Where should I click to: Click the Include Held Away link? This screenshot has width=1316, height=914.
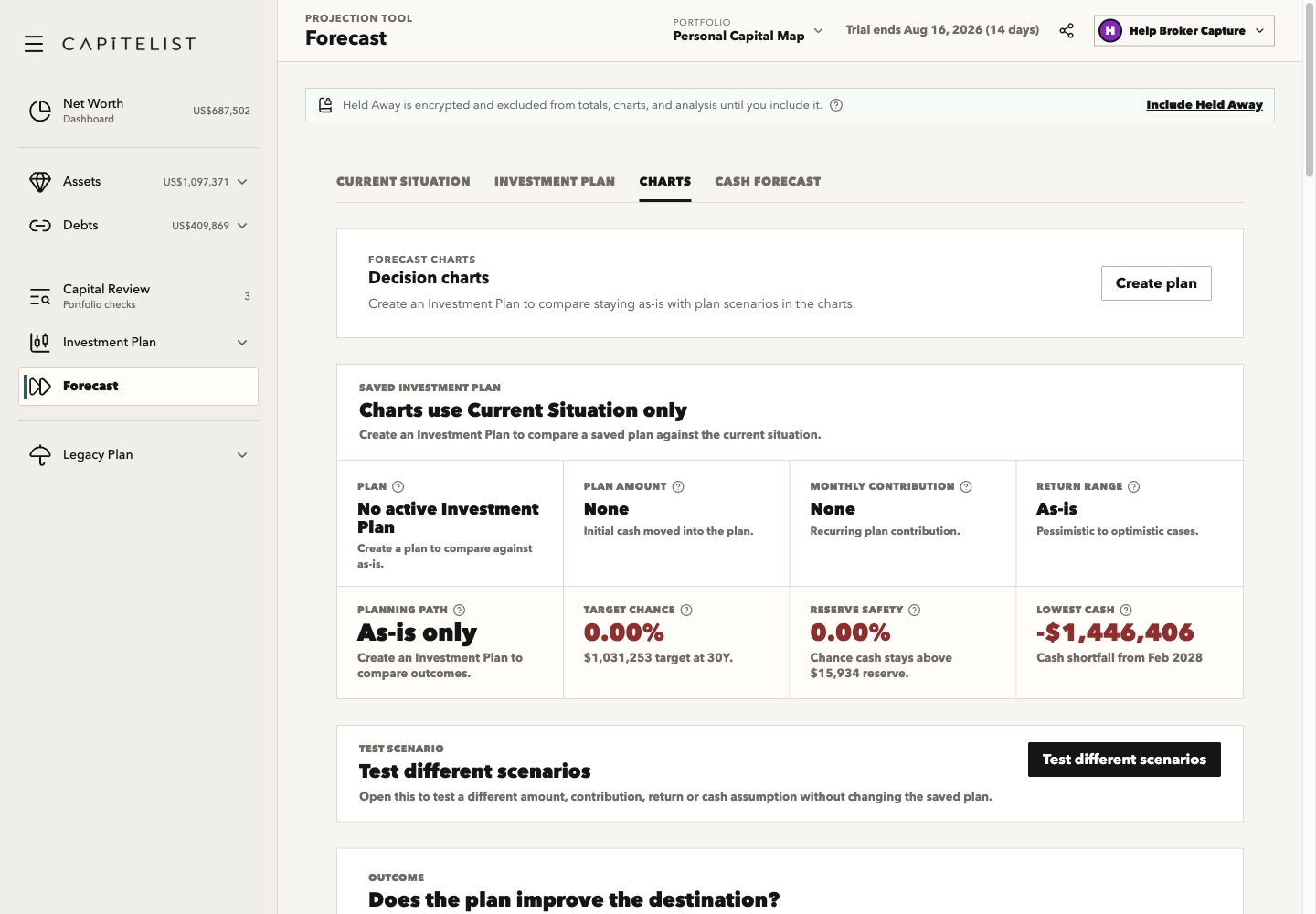point(1205,105)
